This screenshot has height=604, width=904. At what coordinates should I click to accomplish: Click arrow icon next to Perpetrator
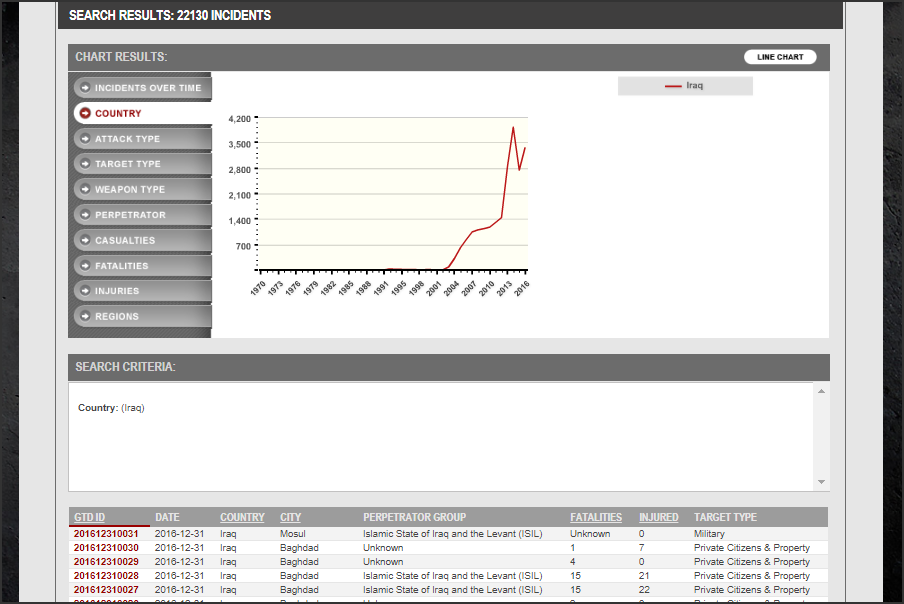click(x=84, y=215)
